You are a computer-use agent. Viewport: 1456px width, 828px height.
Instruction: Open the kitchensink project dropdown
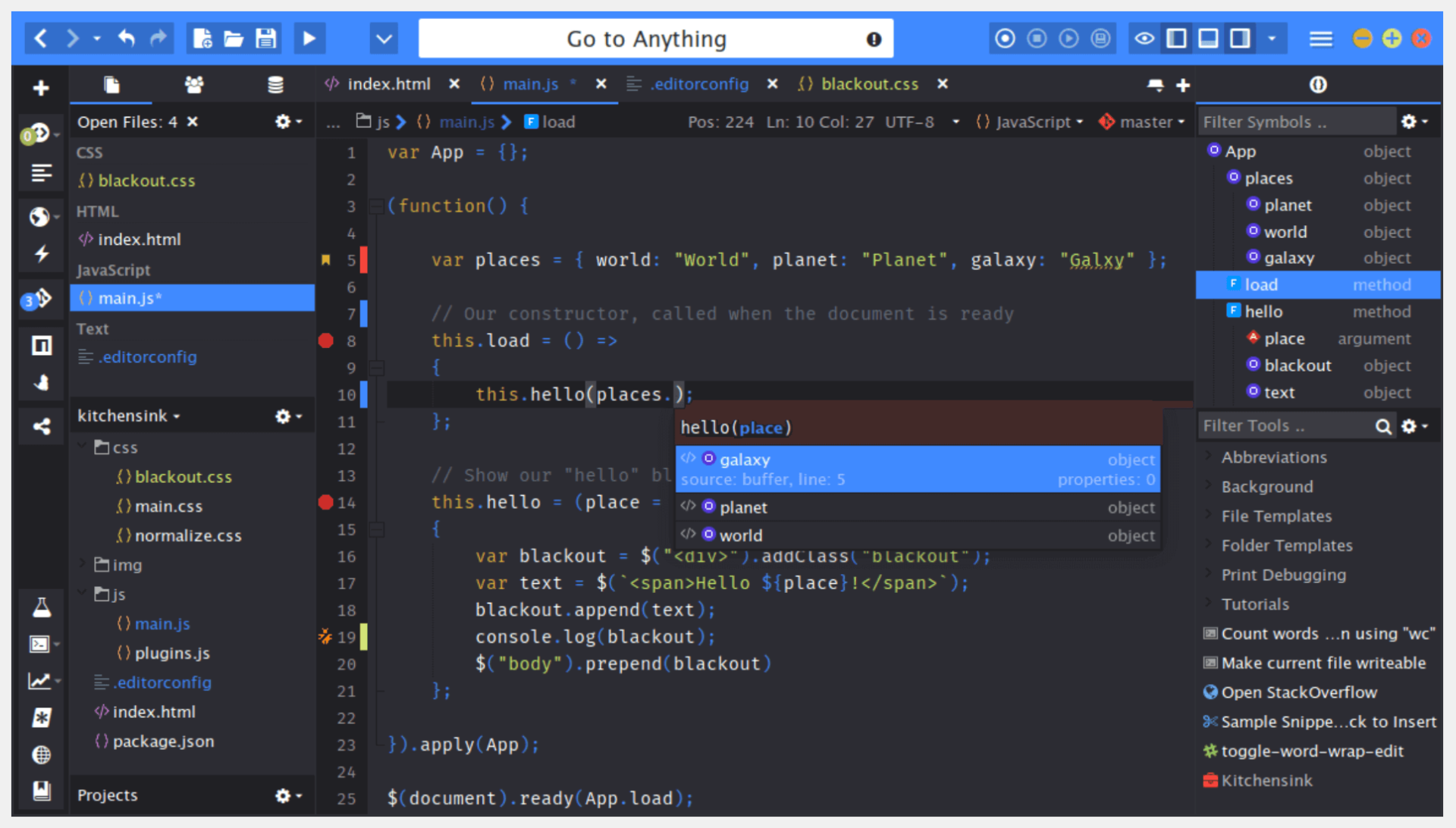pos(129,416)
